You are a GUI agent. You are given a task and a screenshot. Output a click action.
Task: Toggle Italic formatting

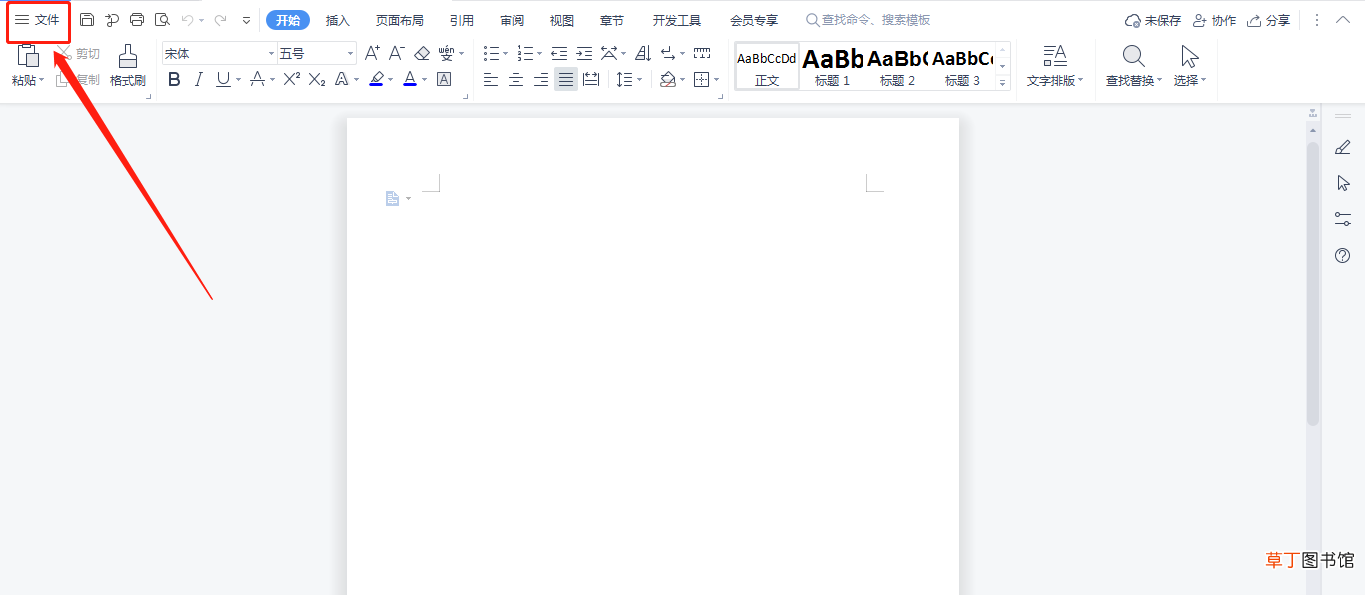[x=199, y=79]
